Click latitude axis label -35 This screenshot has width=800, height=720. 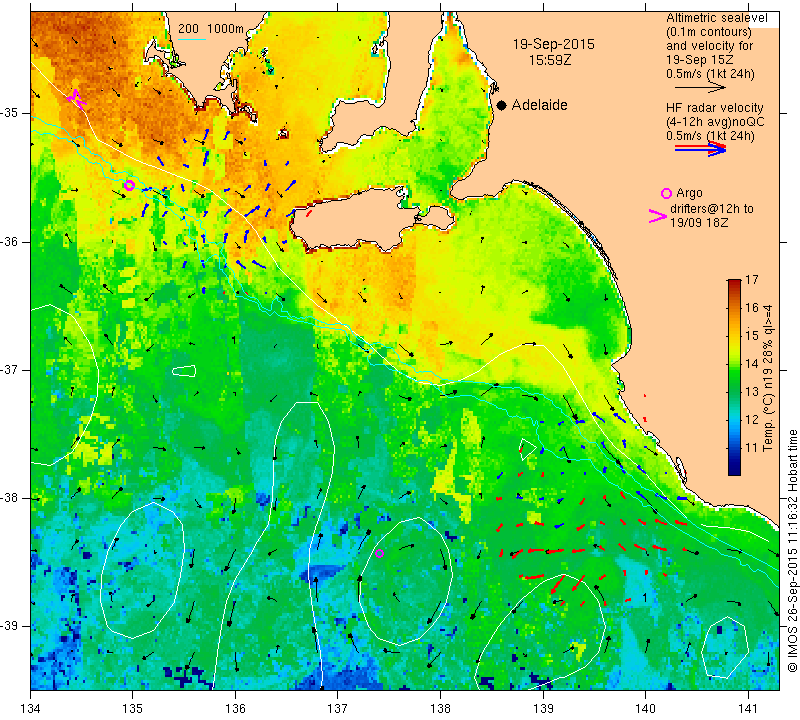coord(11,113)
